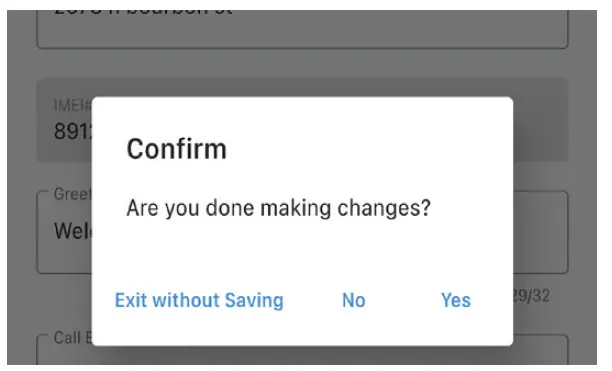Click the IMEI# field label
This screenshot has width=612, height=371.
[x=73, y=105]
